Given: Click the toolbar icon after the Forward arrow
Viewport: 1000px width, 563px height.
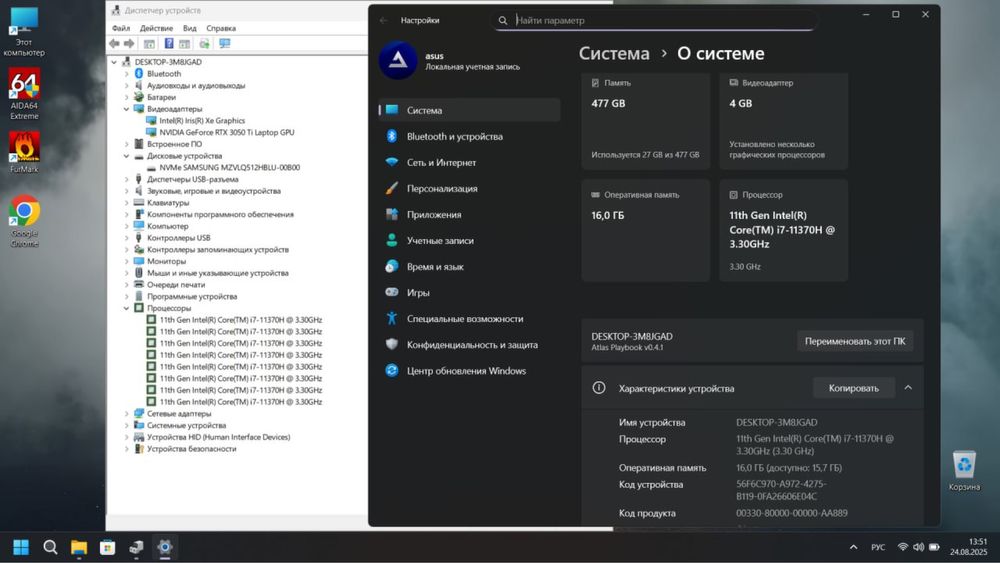Looking at the screenshot, I should pos(149,43).
